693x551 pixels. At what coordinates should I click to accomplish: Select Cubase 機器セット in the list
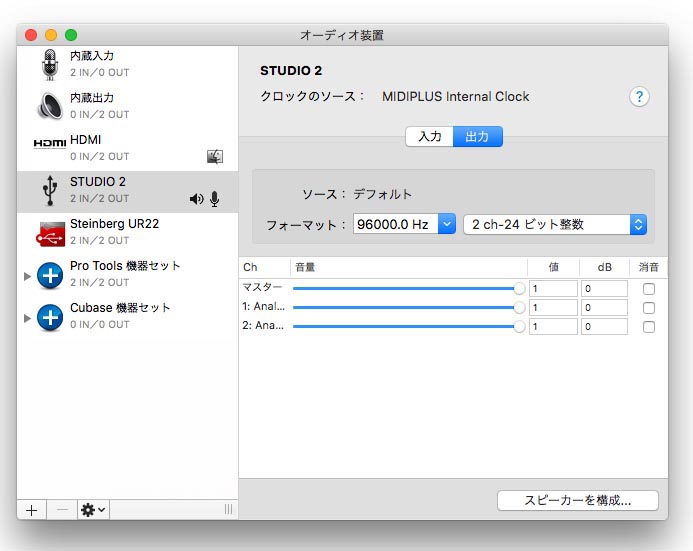(127, 318)
